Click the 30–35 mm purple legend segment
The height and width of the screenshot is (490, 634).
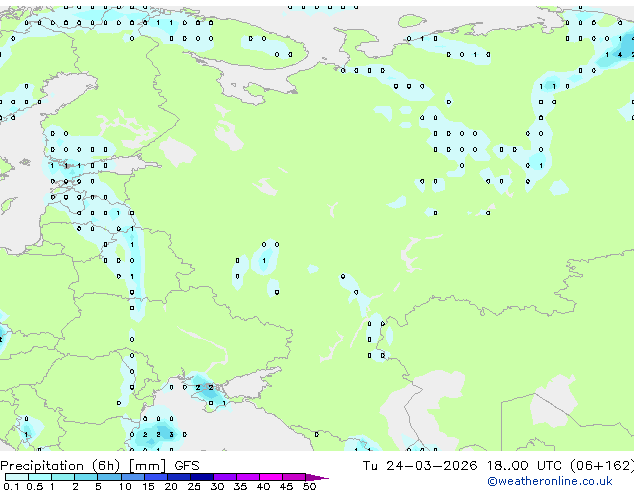pos(224,477)
